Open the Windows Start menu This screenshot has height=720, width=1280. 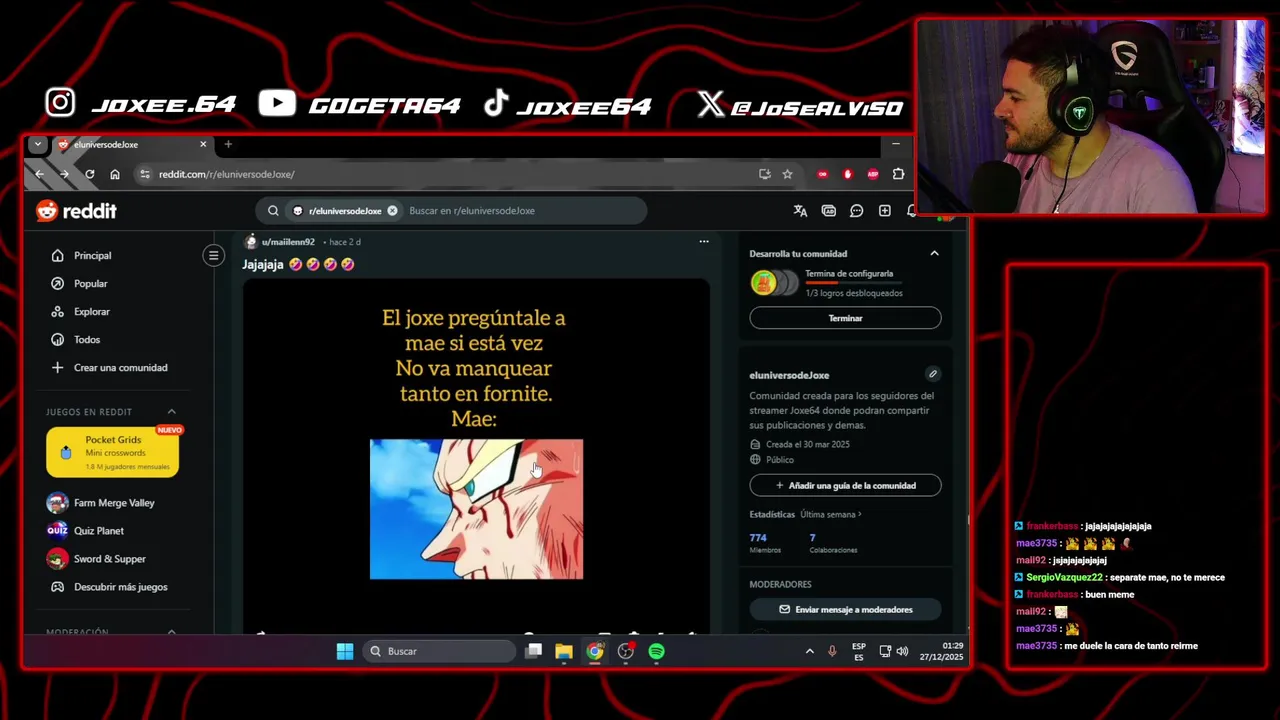(x=344, y=651)
